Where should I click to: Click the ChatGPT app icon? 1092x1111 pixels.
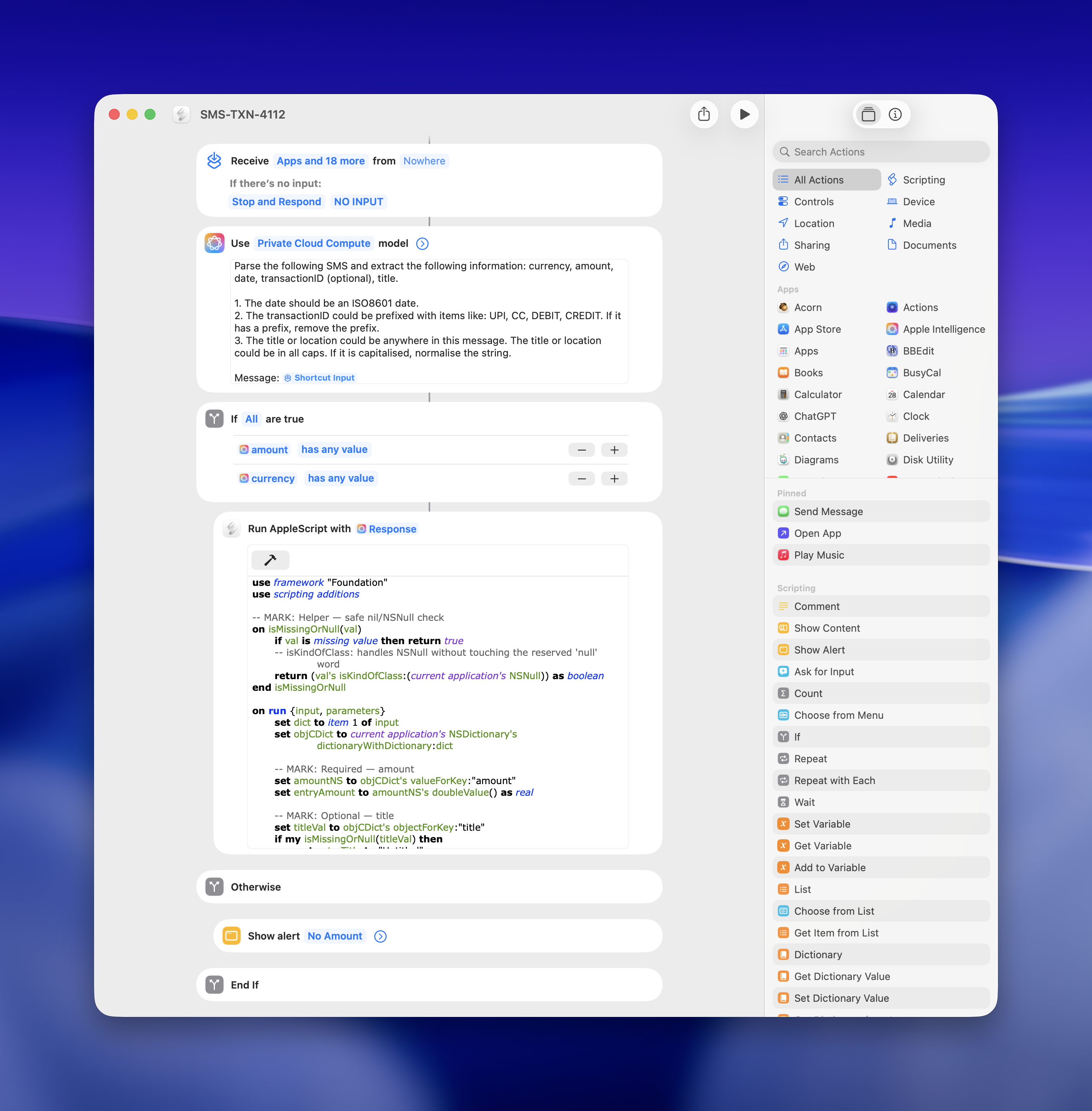783,416
